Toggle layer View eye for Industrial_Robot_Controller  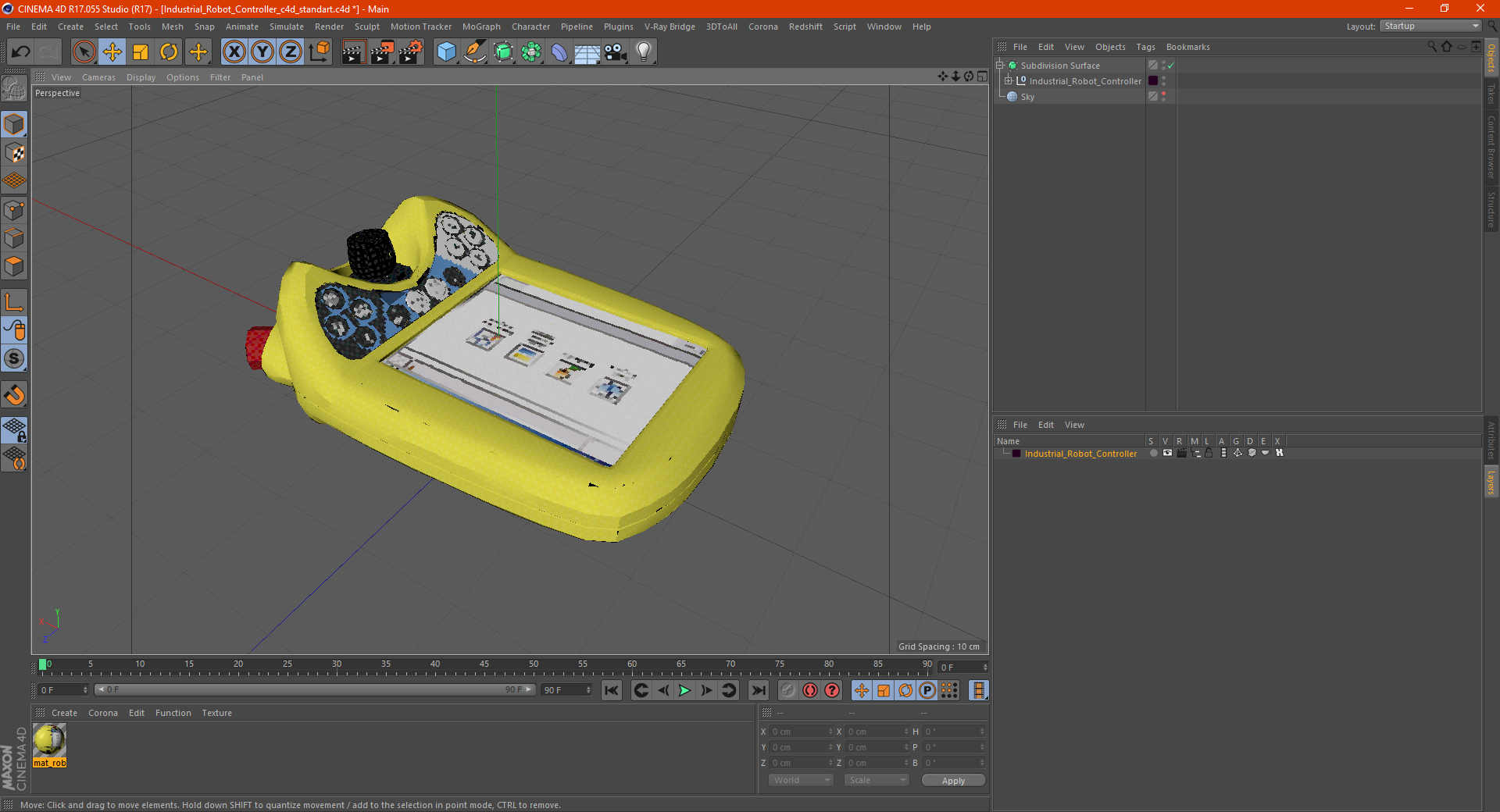(1167, 453)
